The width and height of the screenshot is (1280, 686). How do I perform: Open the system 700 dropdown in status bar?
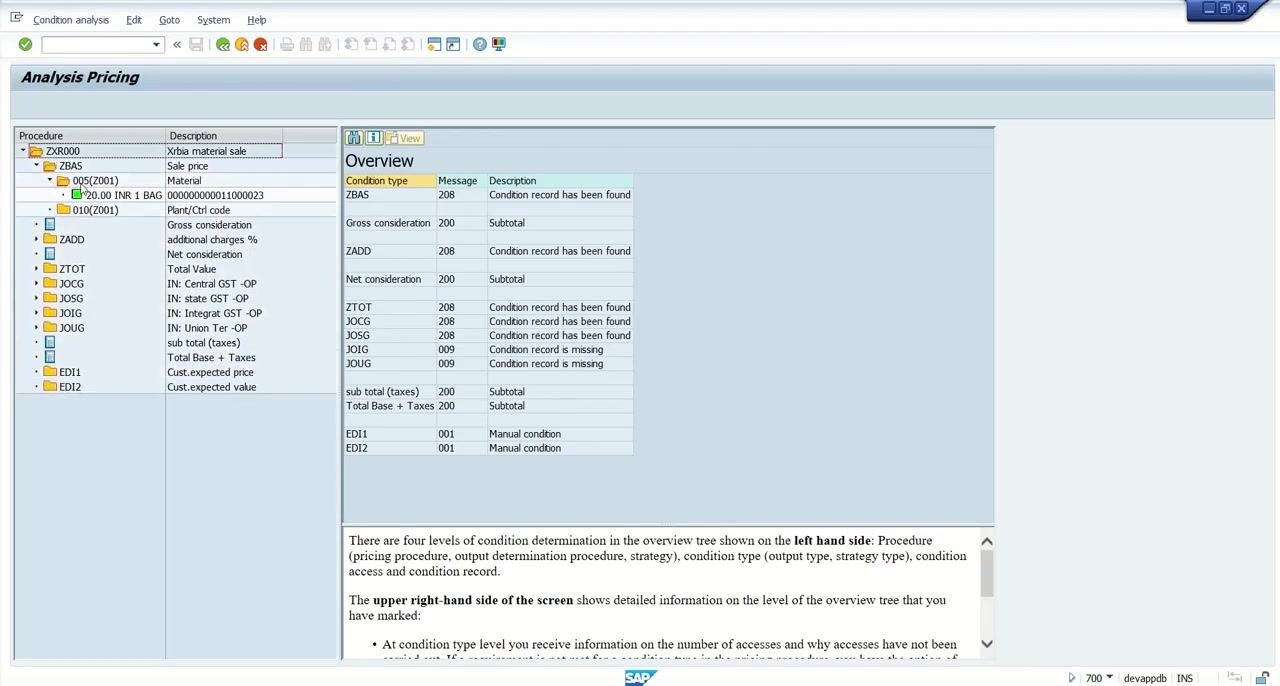tap(1109, 678)
